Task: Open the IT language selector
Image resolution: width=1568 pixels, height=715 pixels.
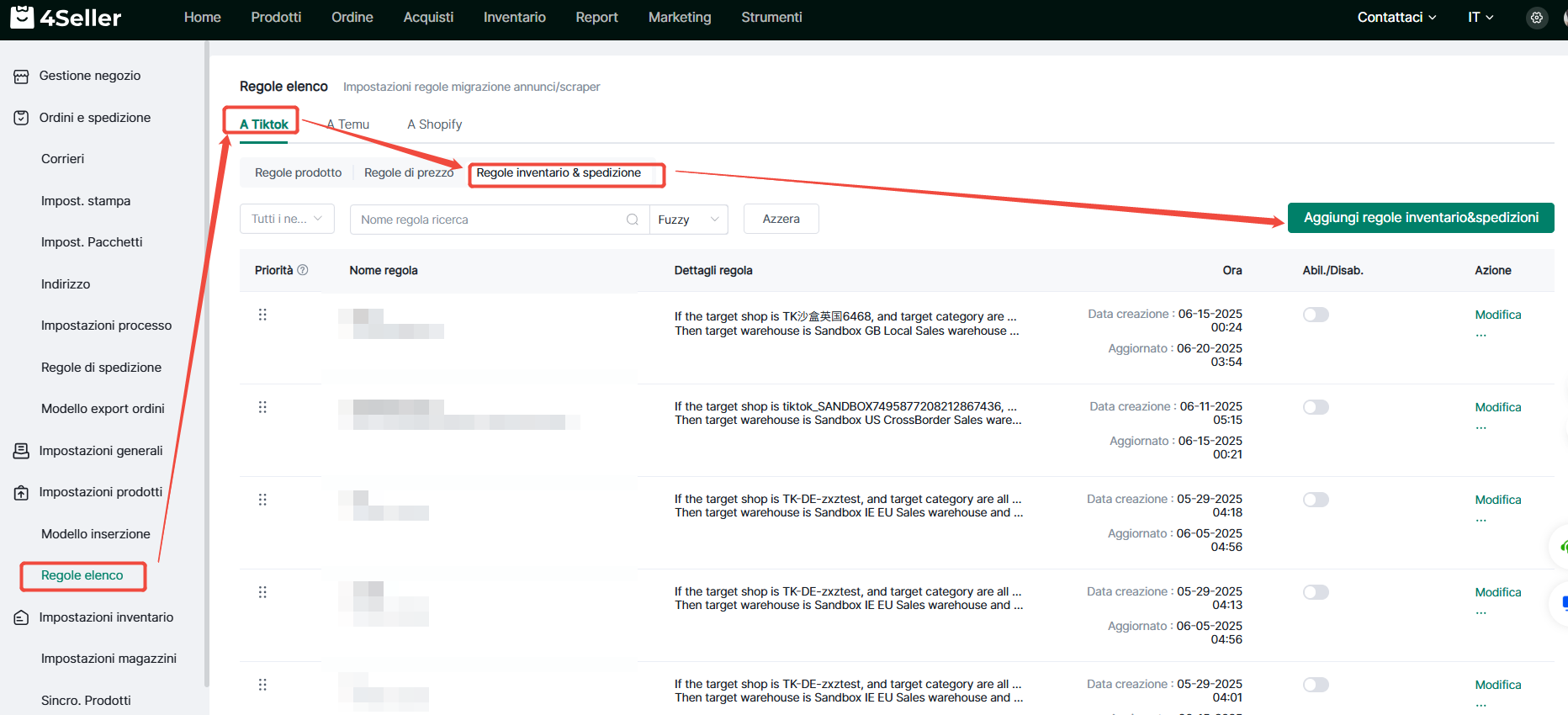Action: [1481, 17]
